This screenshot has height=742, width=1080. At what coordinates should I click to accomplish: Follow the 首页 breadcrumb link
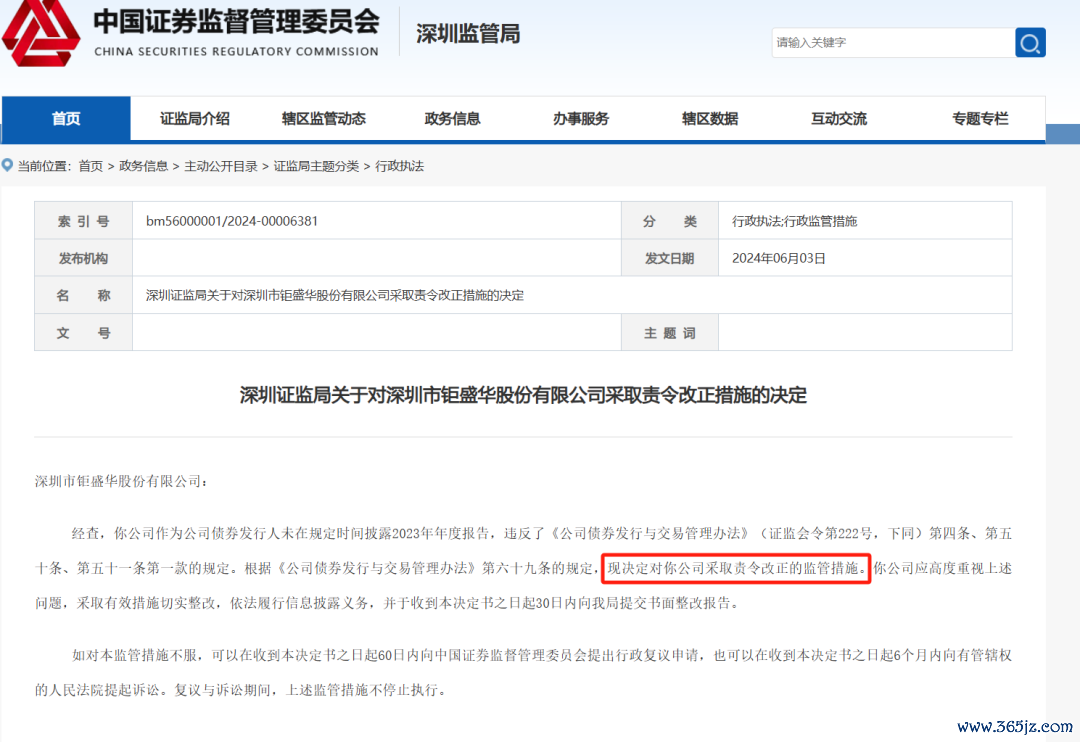[x=90, y=166]
